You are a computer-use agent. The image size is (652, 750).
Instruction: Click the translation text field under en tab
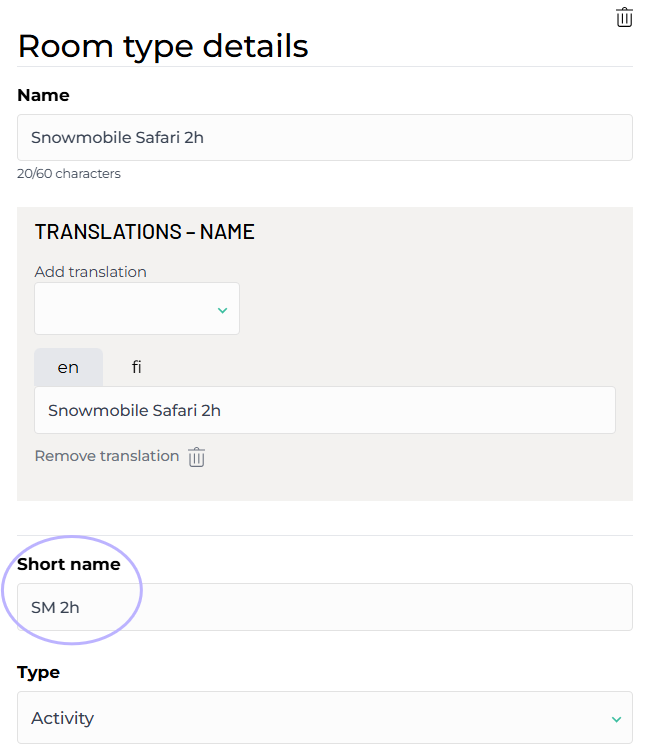pyautogui.click(x=324, y=410)
